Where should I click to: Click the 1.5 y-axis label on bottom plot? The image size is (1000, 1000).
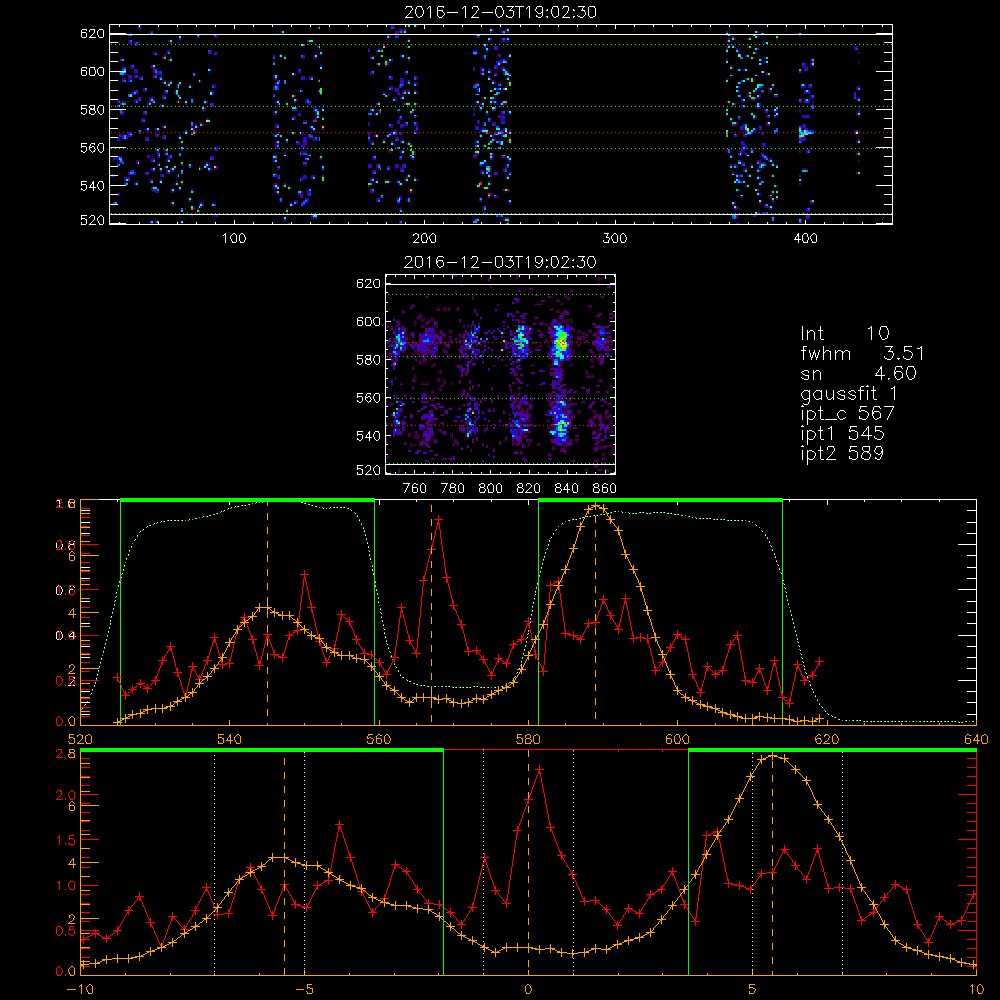pos(67,840)
